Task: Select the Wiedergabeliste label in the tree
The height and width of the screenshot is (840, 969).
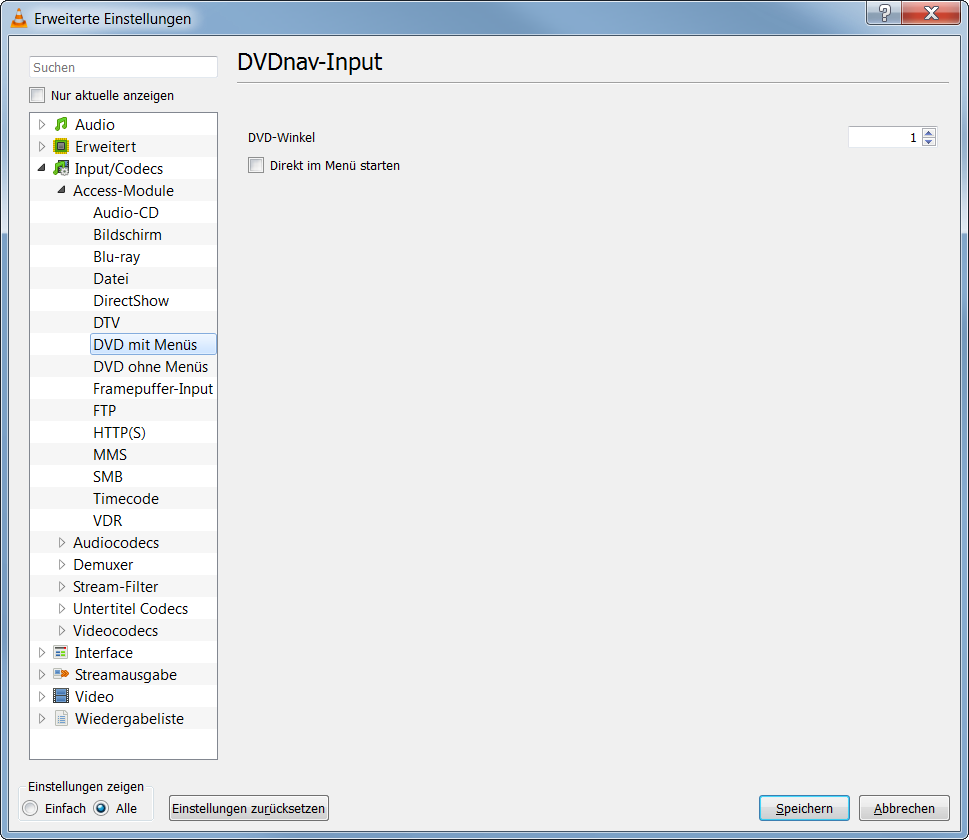Action: (x=129, y=719)
